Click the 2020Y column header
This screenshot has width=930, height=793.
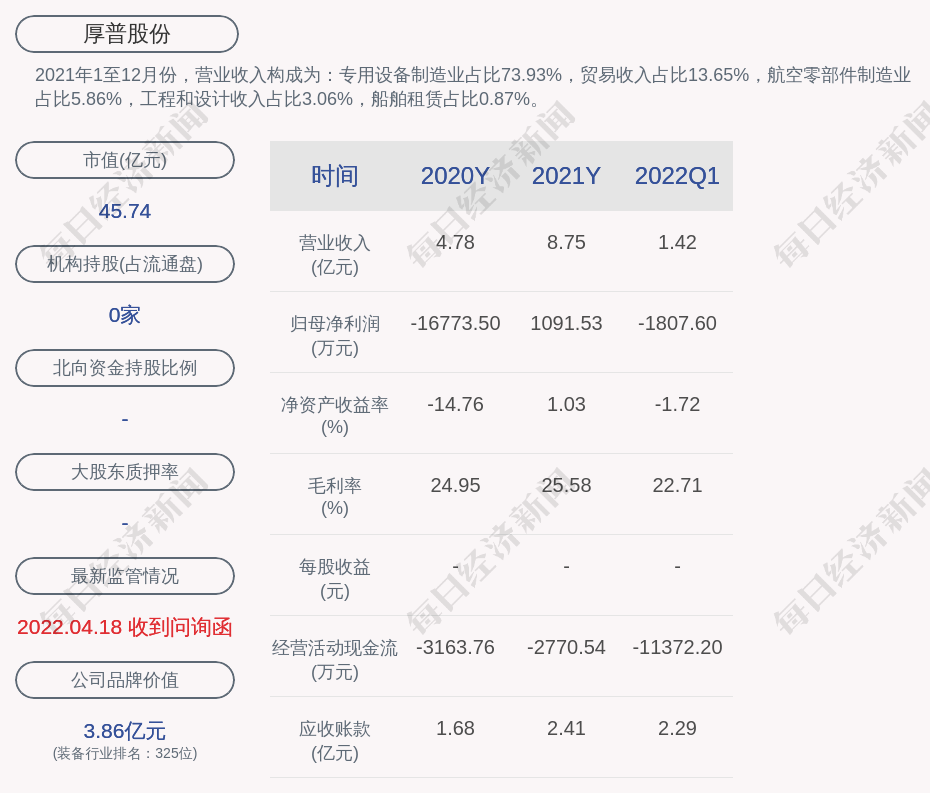455,176
